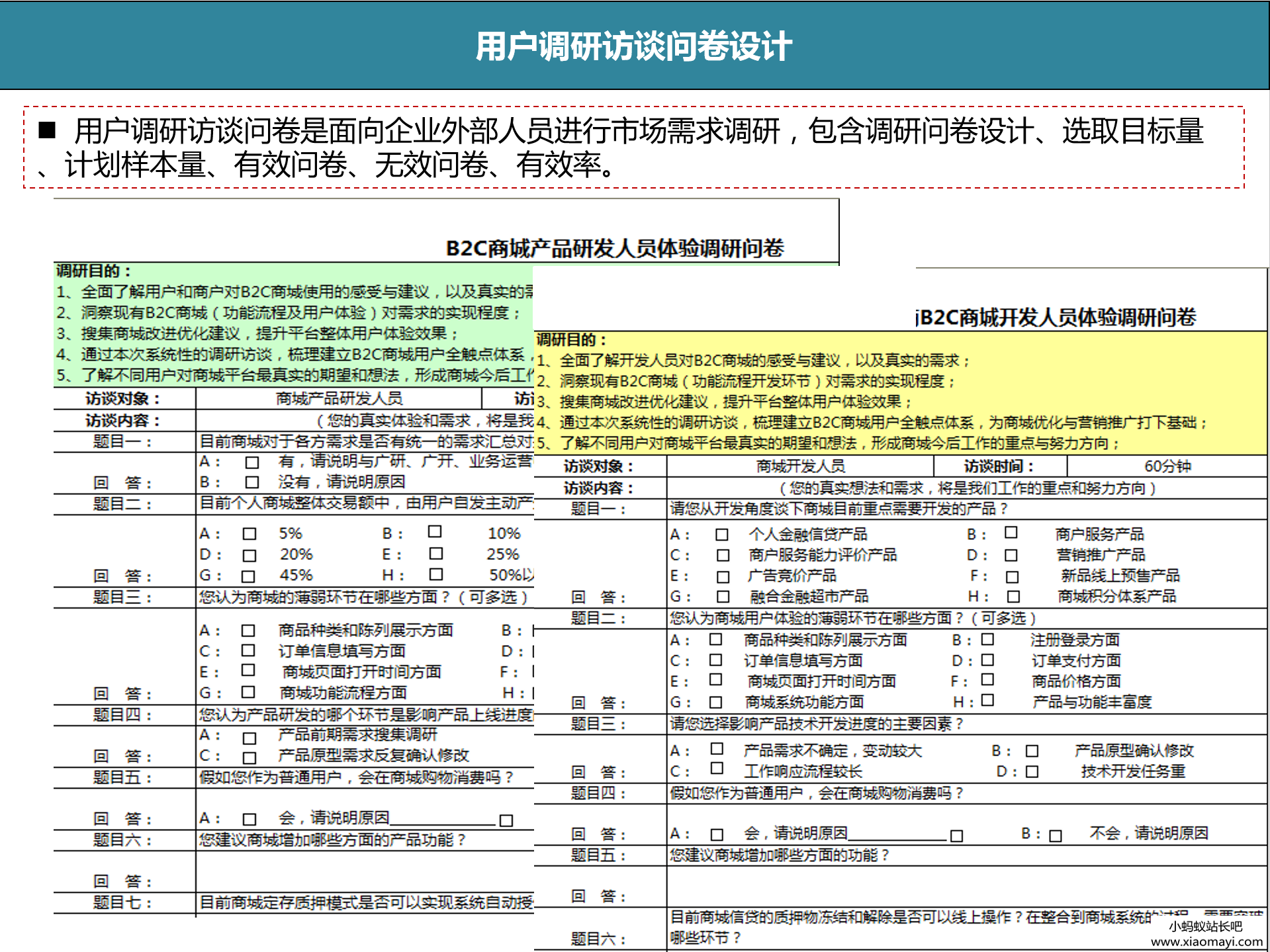This screenshot has height=952, width=1270.
Task: Select the "45%" option G checkbox
Action: 249,576
